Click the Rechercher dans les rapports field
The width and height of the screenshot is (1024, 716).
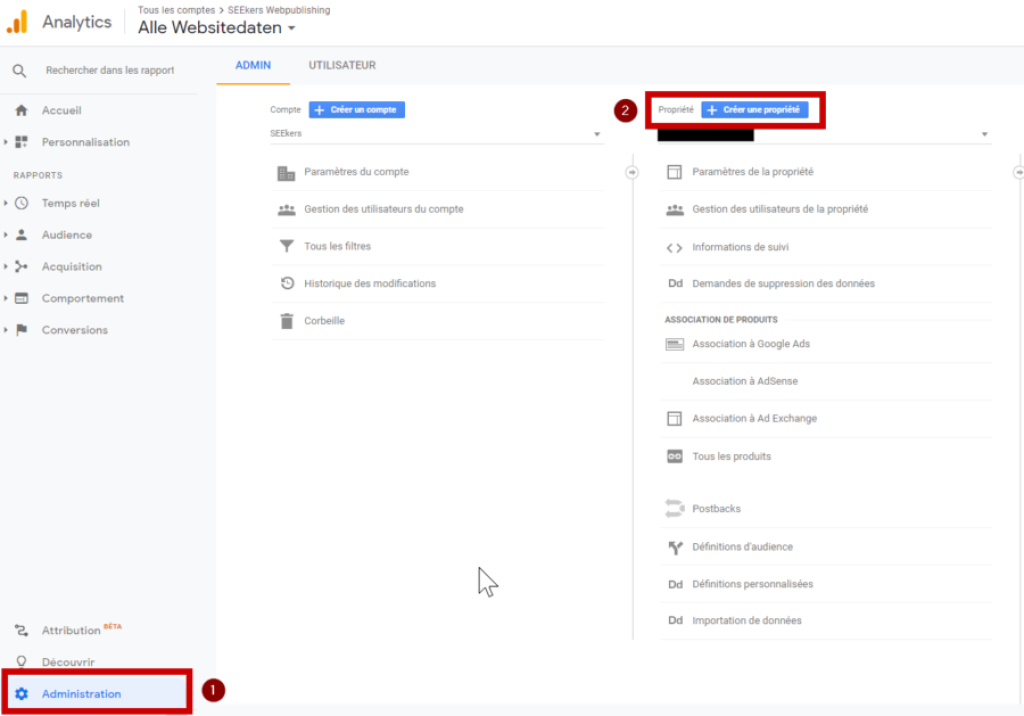(x=110, y=71)
